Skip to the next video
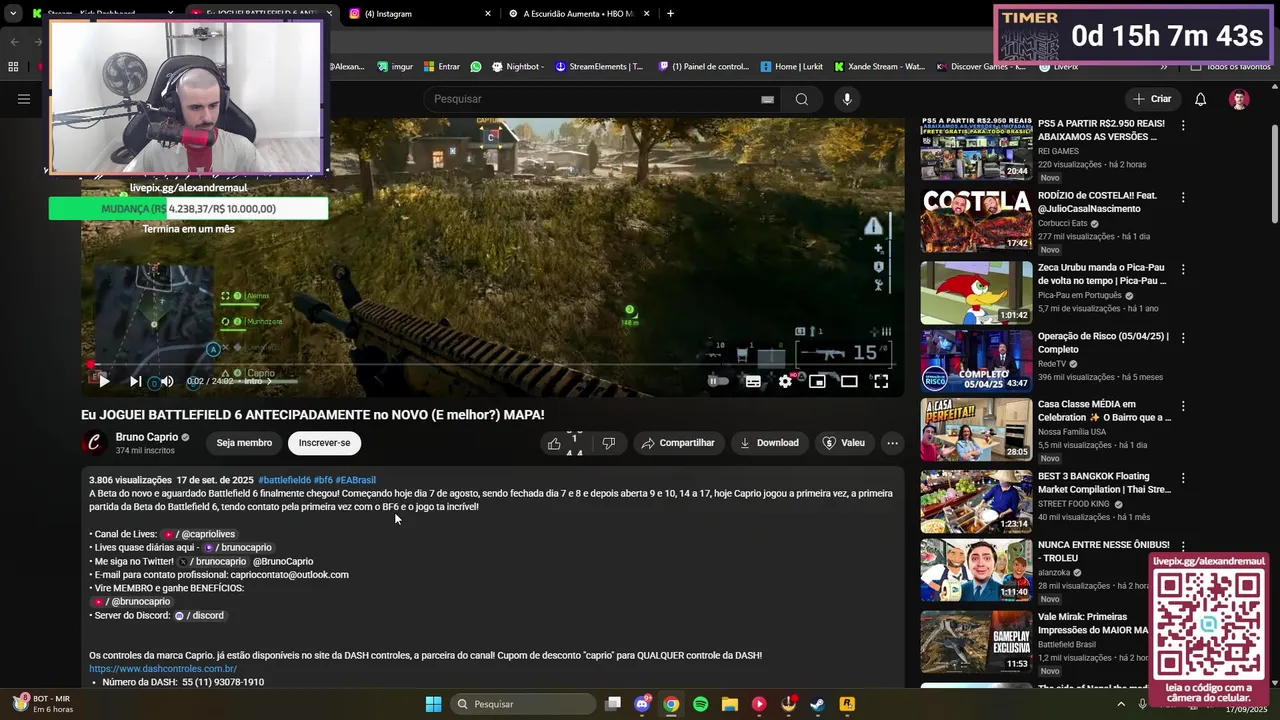The width and height of the screenshot is (1280, 720). point(135,381)
